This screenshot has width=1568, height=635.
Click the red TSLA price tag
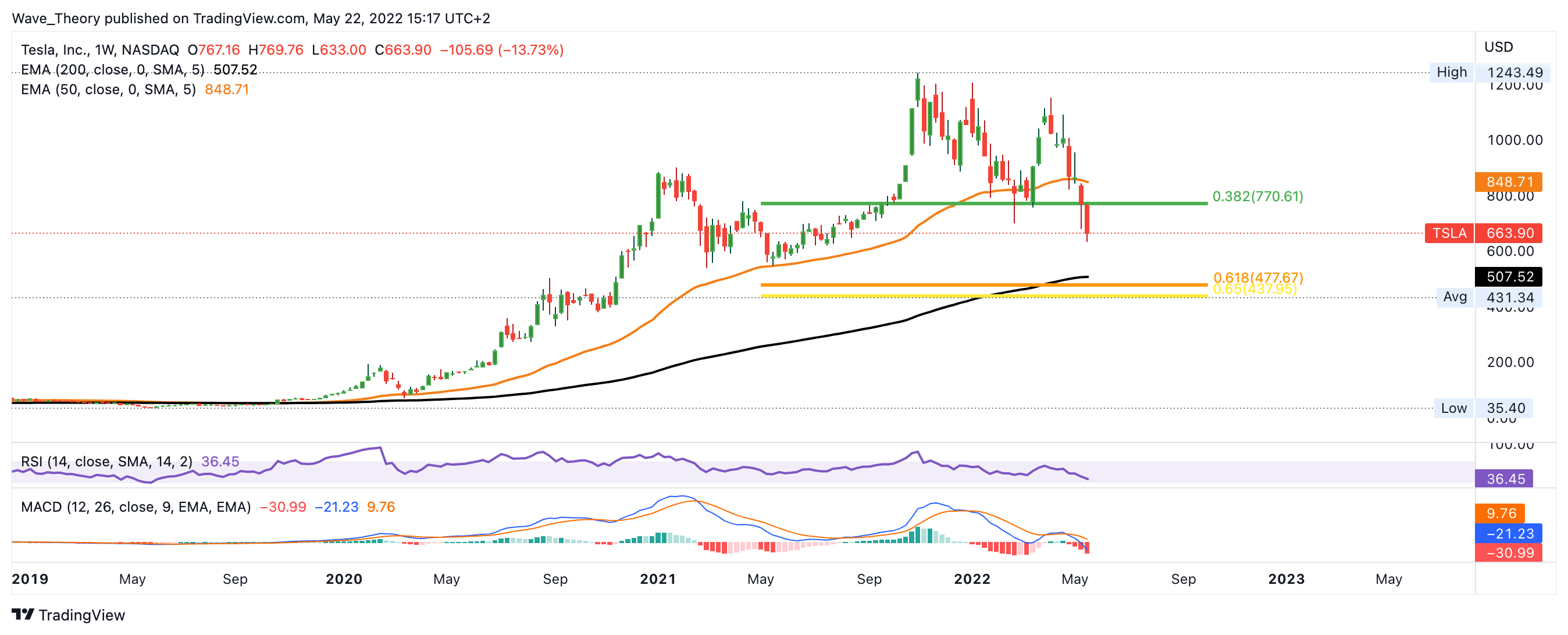tap(1449, 233)
